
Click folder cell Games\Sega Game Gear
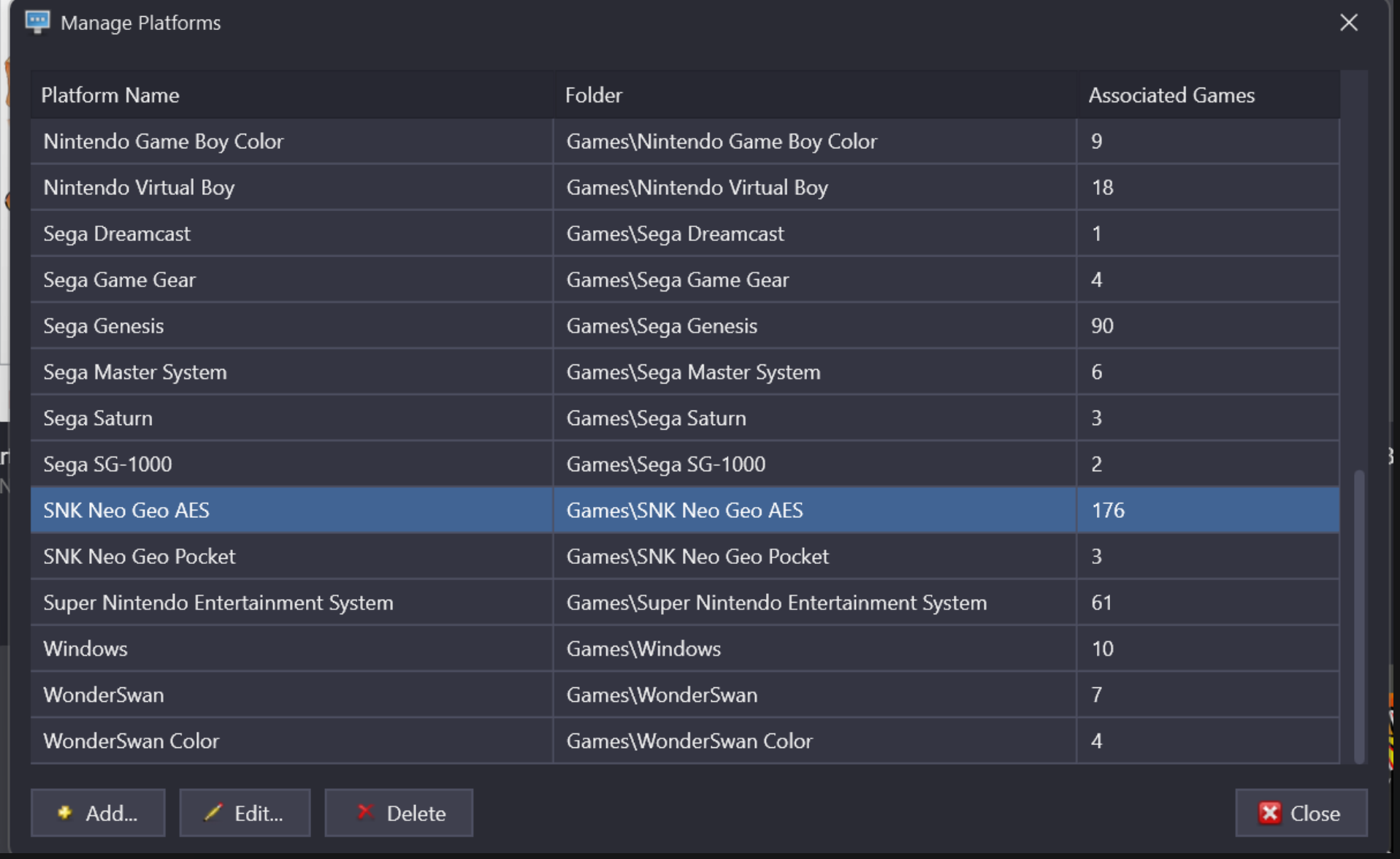pos(815,279)
